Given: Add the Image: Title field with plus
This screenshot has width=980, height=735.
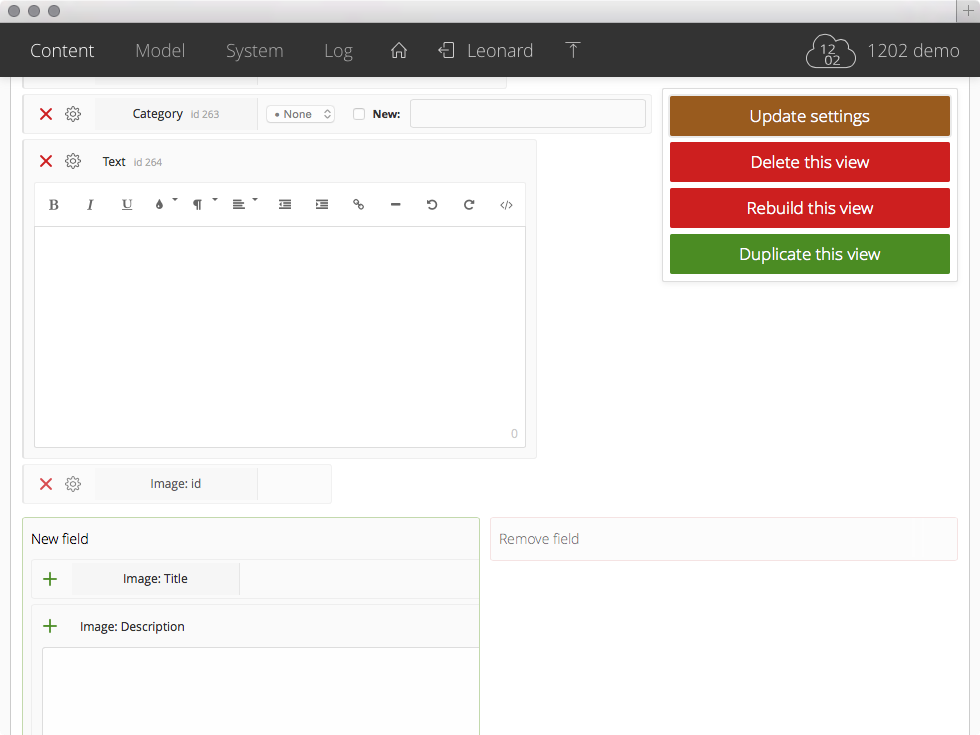Looking at the screenshot, I should (x=50, y=579).
